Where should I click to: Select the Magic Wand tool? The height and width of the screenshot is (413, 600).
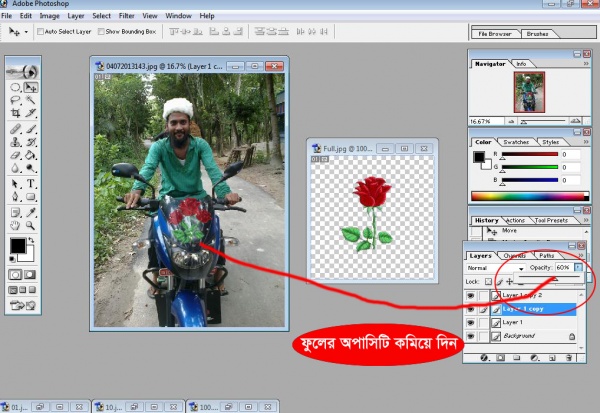tap(31, 100)
